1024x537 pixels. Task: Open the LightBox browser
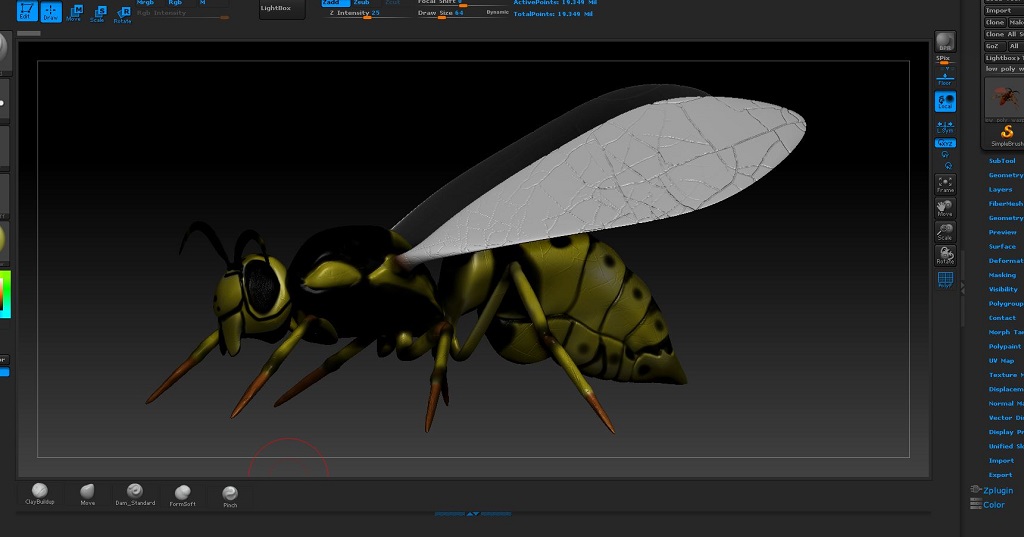(x=281, y=8)
